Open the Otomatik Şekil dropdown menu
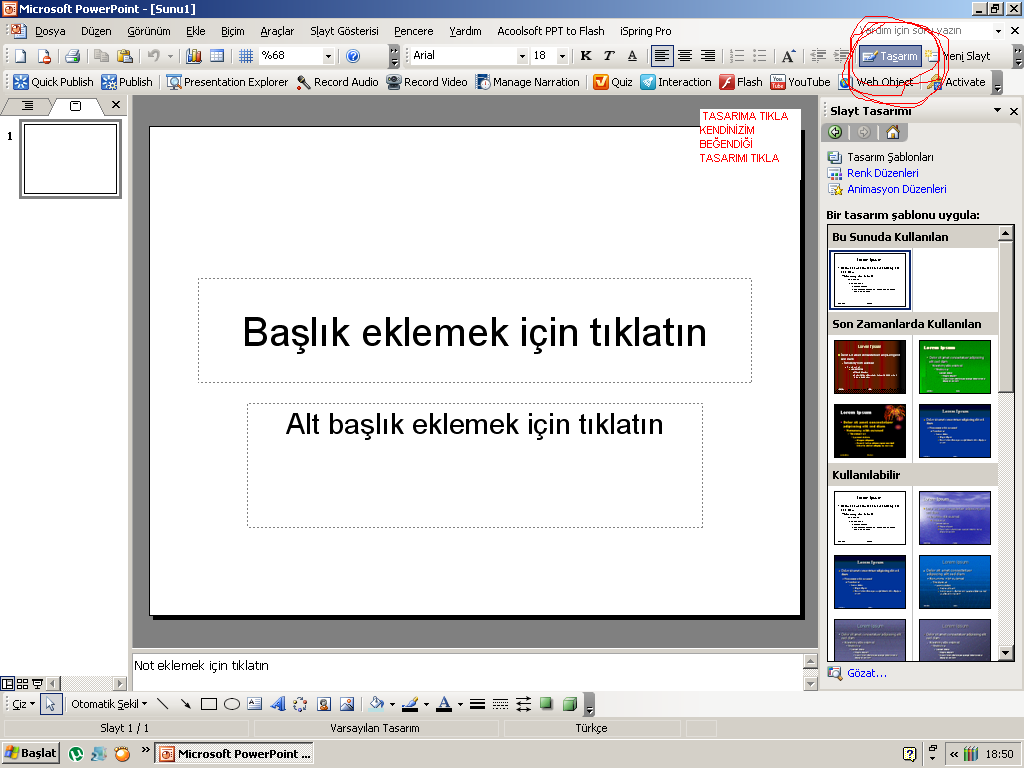 click(108, 704)
